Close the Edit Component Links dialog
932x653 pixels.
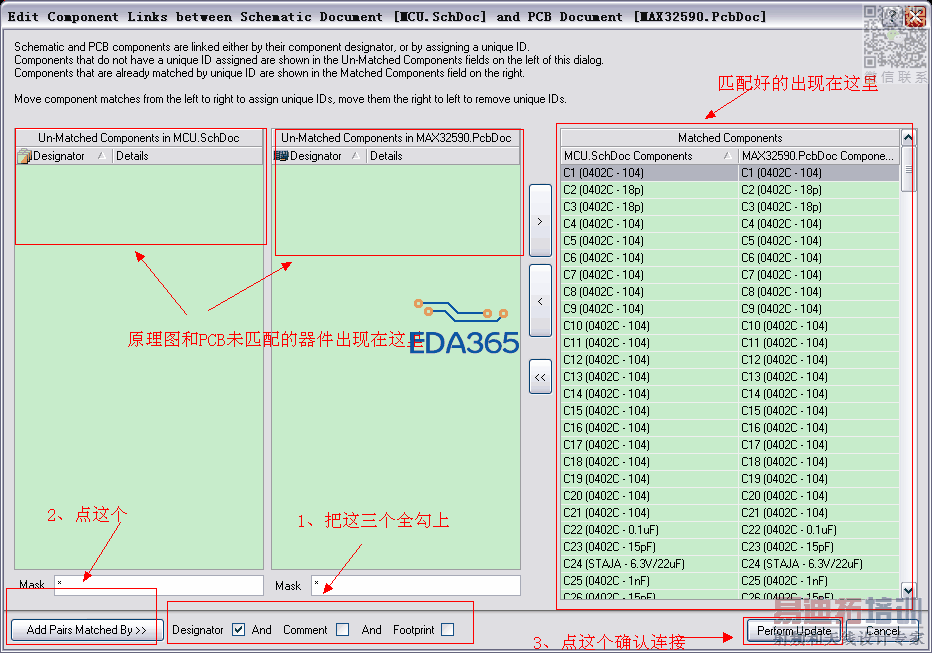click(x=915, y=16)
